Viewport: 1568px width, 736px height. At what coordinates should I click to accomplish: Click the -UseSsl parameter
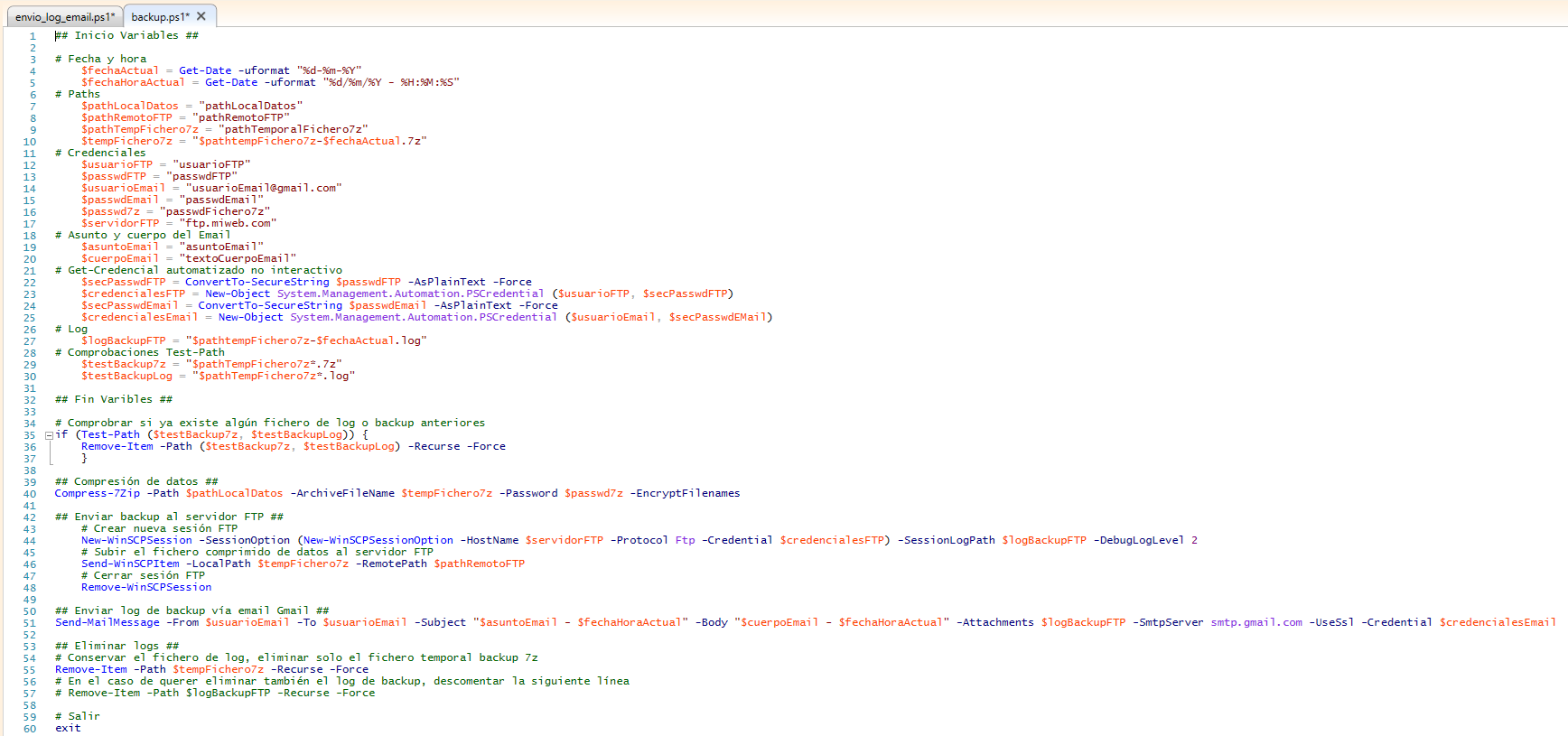coord(1332,623)
